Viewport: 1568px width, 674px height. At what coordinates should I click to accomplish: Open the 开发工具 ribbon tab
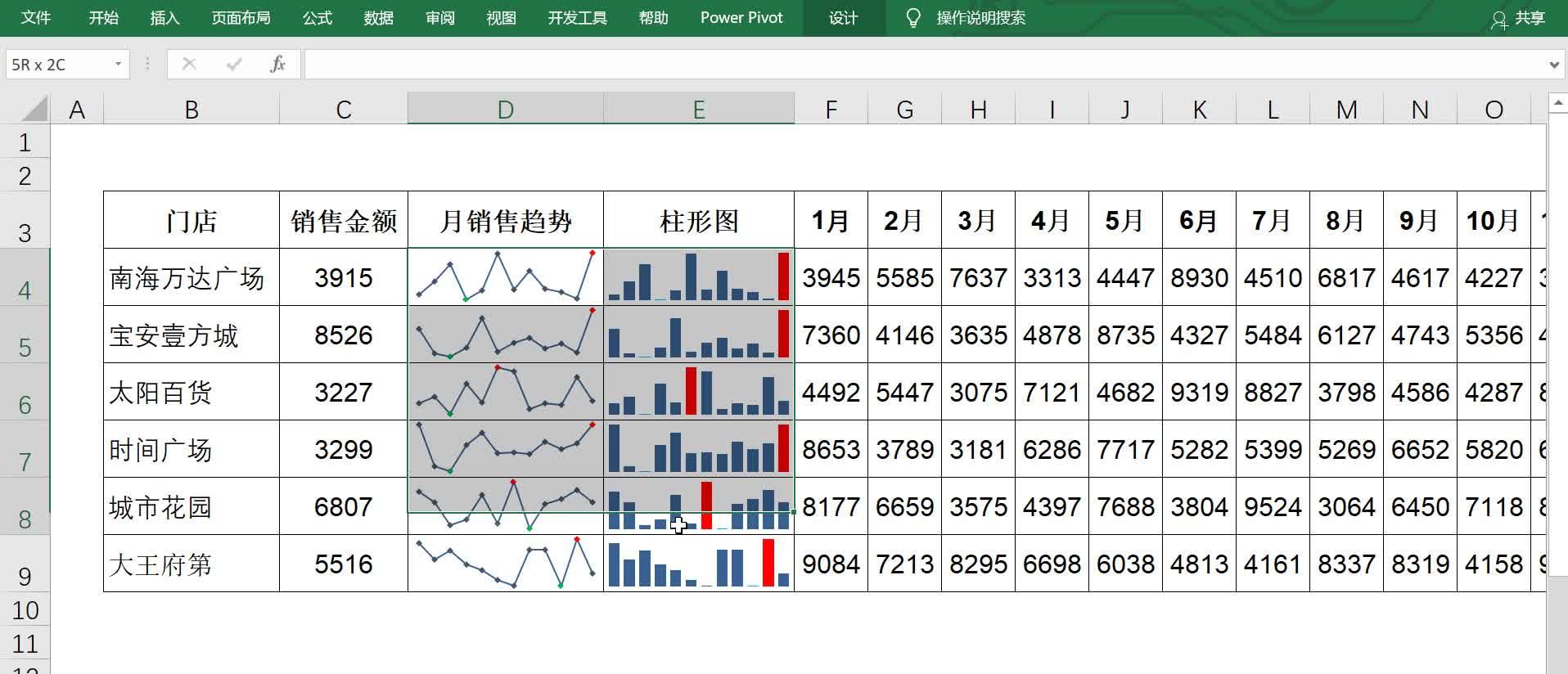(578, 17)
